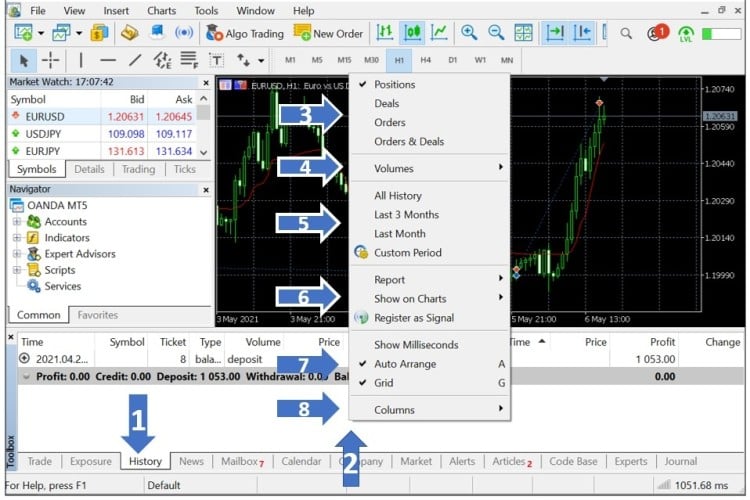Uncheck the Positions option in context menu
Image resolution: width=750 pixels, height=500 pixels.
(x=394, y=84)
